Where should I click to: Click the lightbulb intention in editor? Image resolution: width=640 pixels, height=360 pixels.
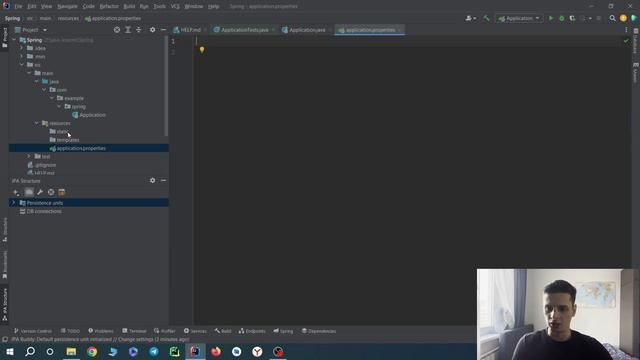(202, 50)
